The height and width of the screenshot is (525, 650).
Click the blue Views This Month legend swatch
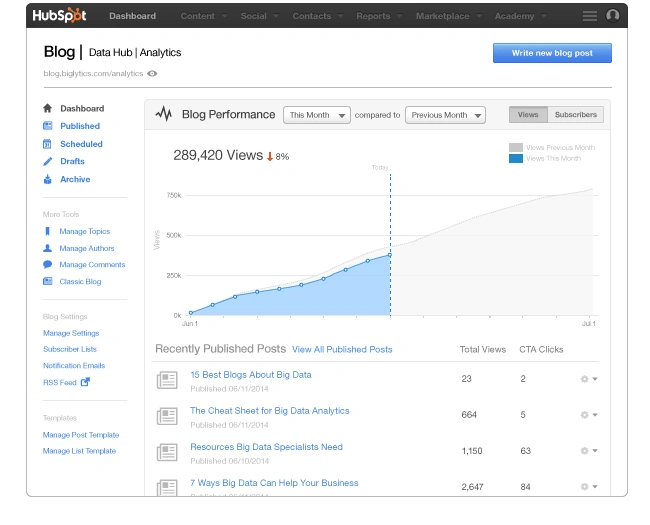coord(515,158)
